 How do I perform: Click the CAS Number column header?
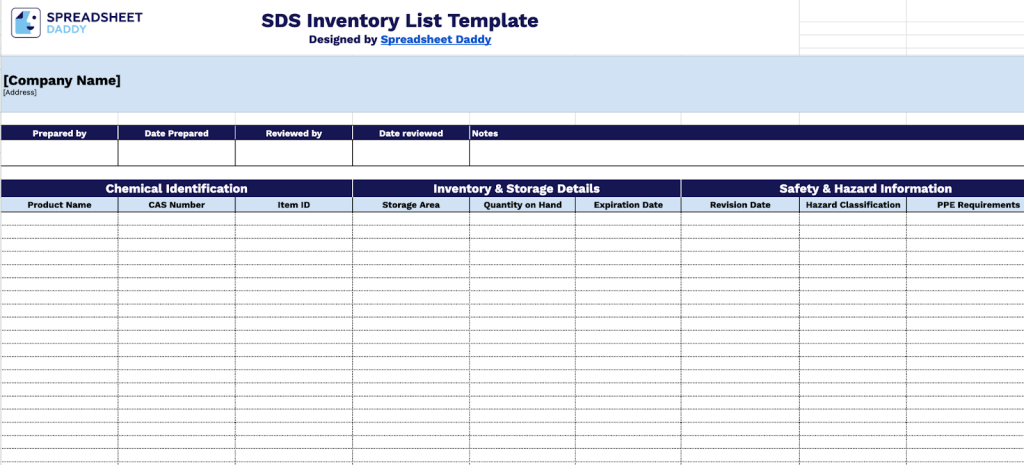(x=177, y=205)
